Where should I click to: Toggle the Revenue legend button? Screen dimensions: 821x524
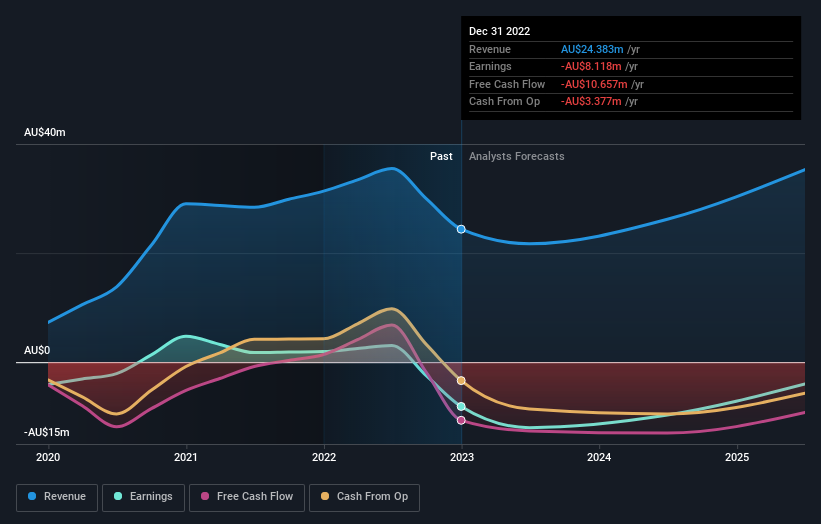(57, 497)
